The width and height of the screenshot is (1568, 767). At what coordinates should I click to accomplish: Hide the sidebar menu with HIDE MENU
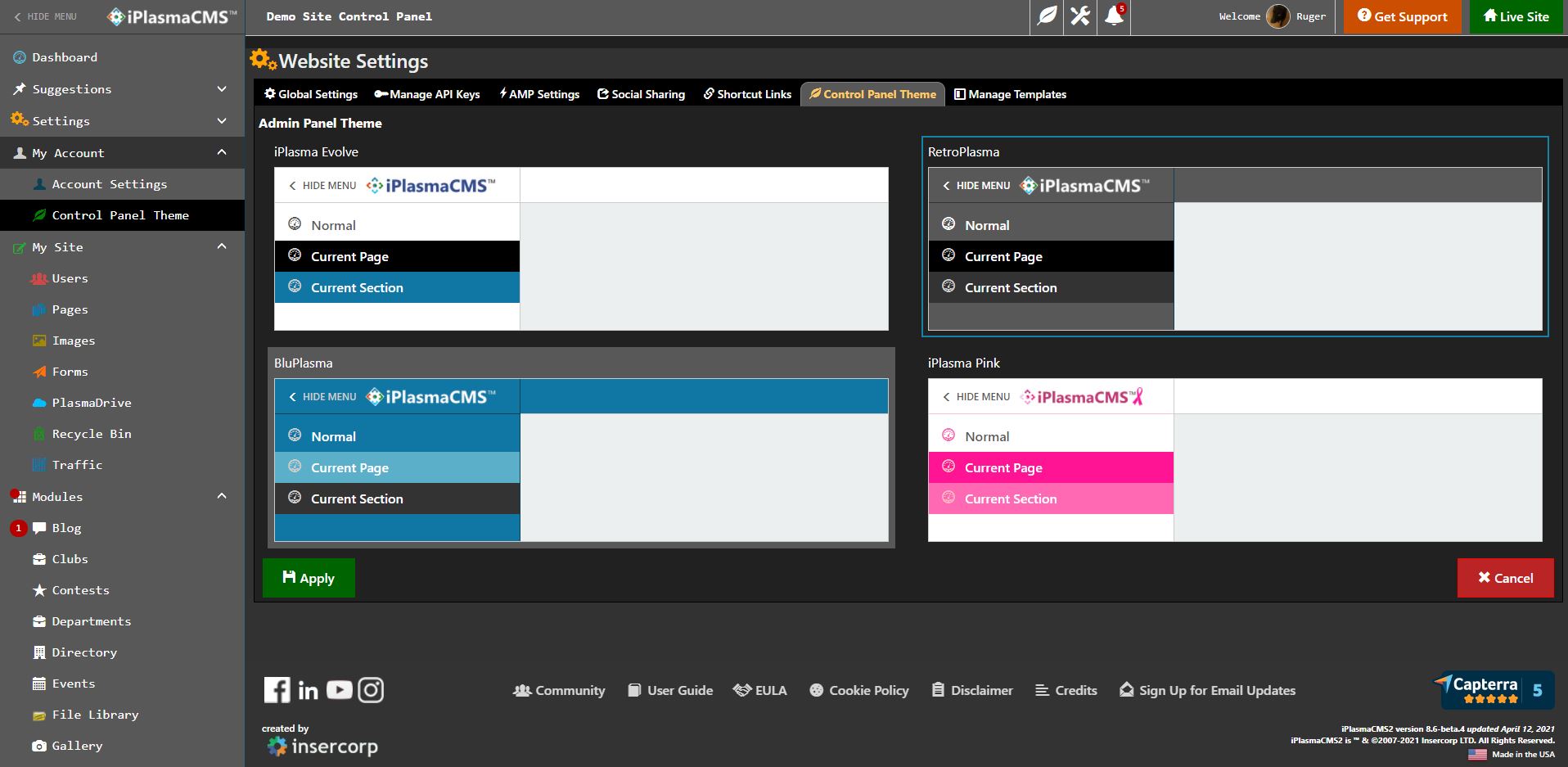point(45,16)
